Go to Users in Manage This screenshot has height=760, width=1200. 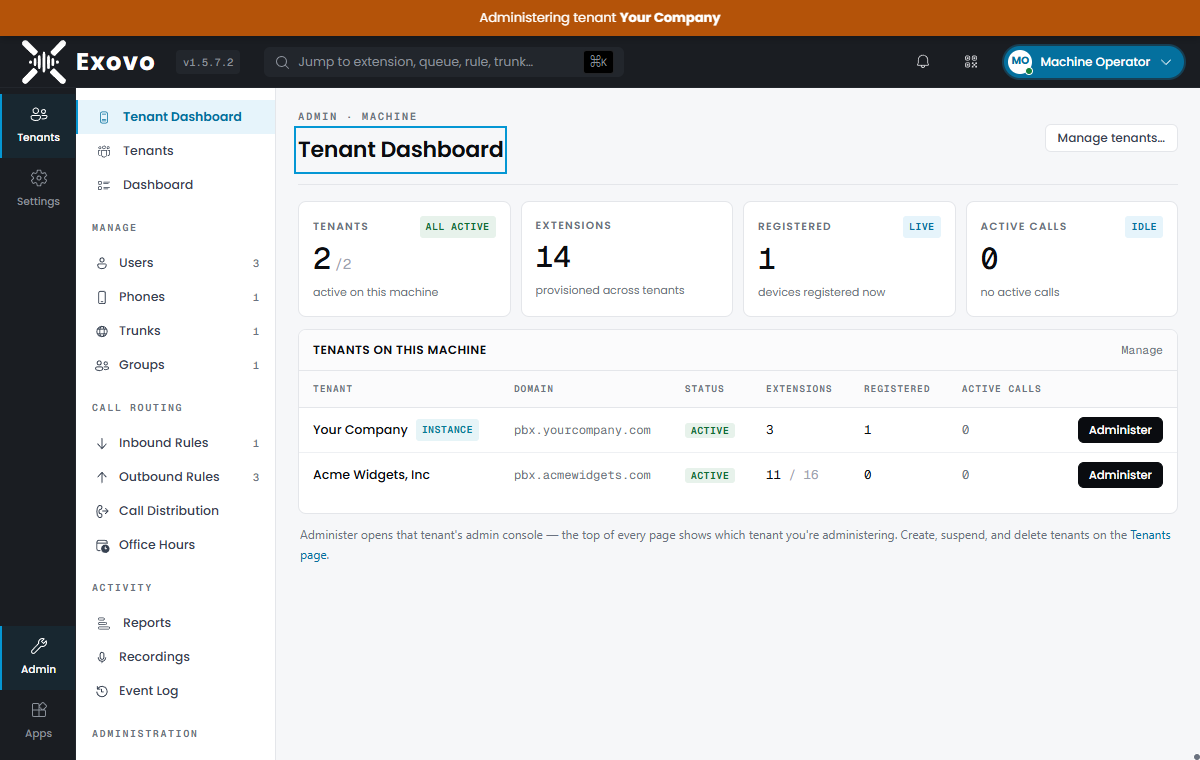tap(175, 263)
